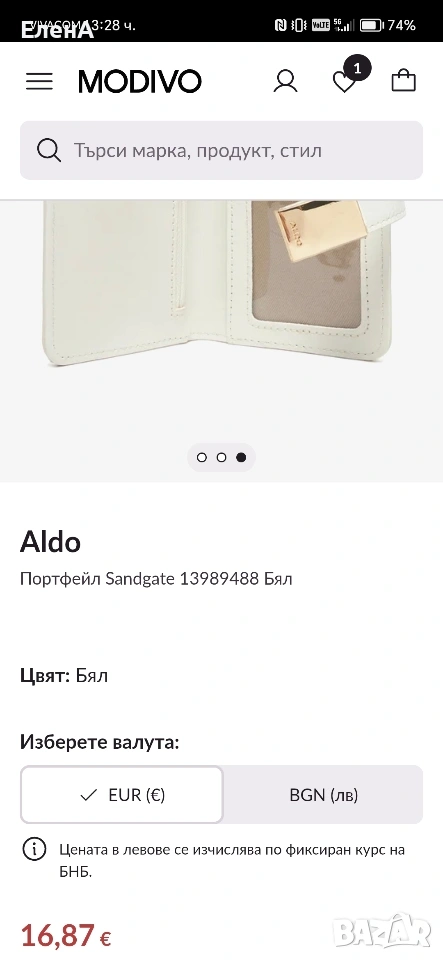
Task: Open the hamburger menu
Action: click(x=39, y=81)
